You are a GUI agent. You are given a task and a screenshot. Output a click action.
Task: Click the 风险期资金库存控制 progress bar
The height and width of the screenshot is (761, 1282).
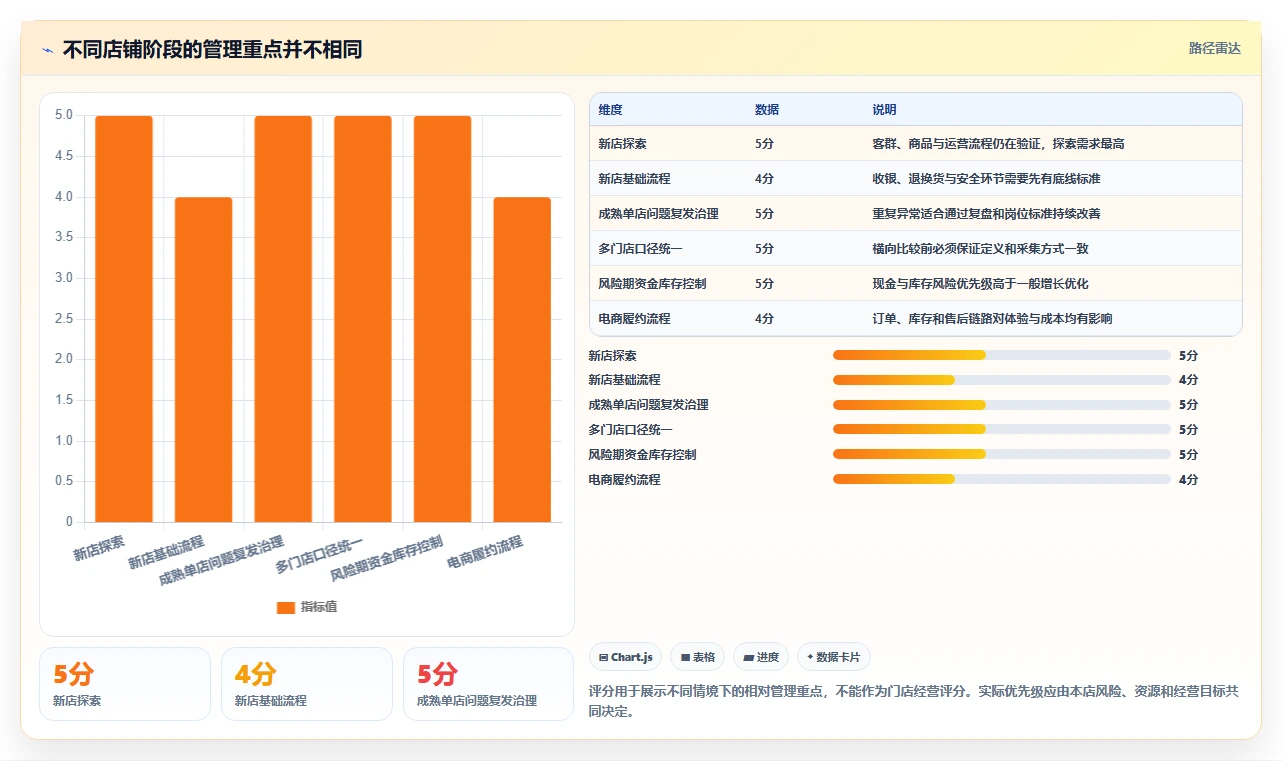click(1001, 455)
